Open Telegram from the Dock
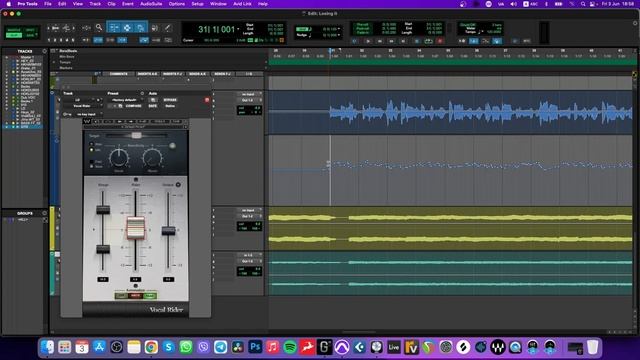The image size is (640, 360). point(220,347)
